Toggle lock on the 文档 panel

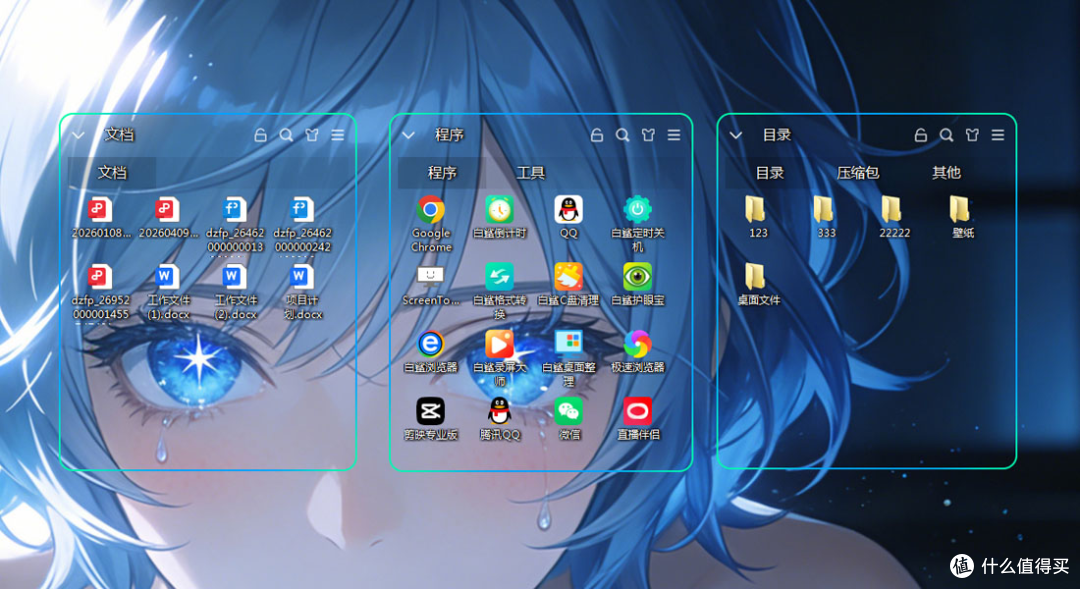click(x=260, y=135)
